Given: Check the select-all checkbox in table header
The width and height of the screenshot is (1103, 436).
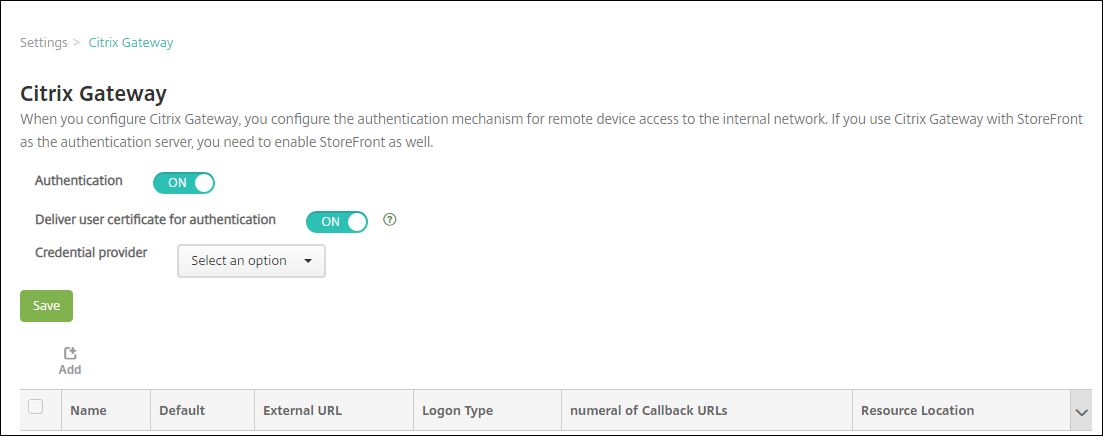Looking at the screenshot, I should (36, 407).
